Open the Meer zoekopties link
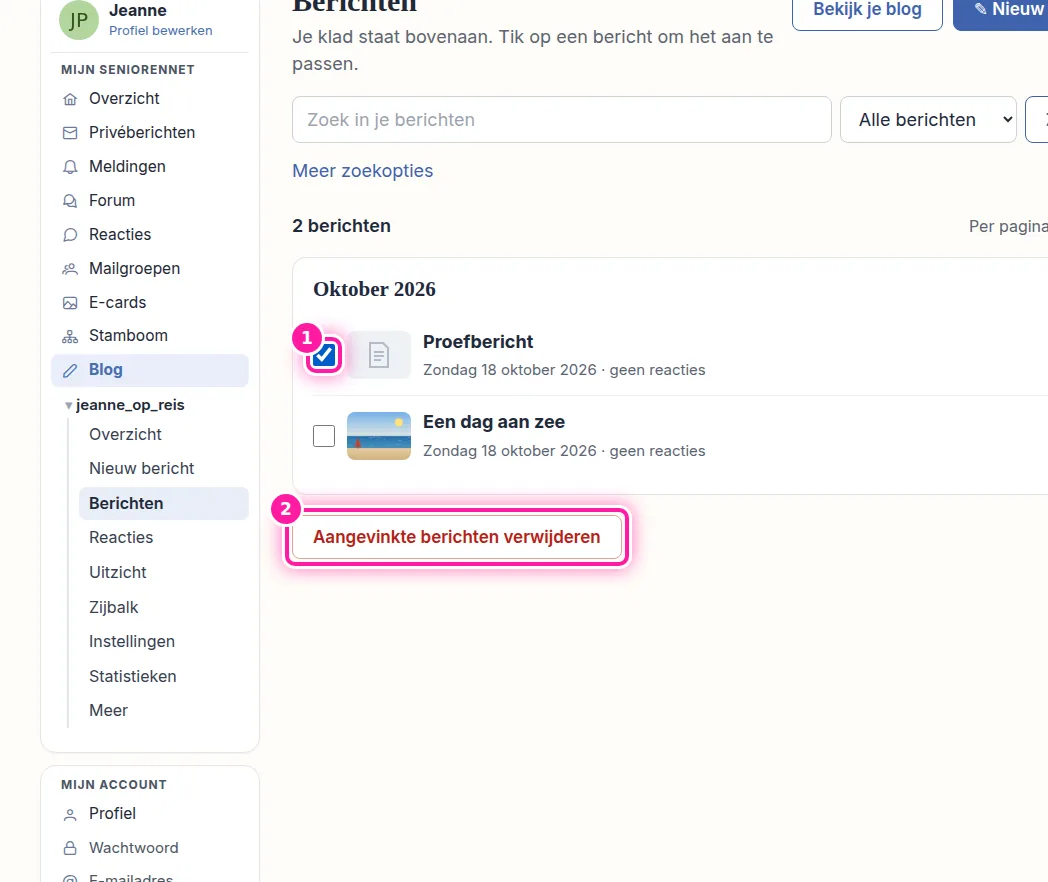The image size is (1048, 882). (x=362, y=171)
